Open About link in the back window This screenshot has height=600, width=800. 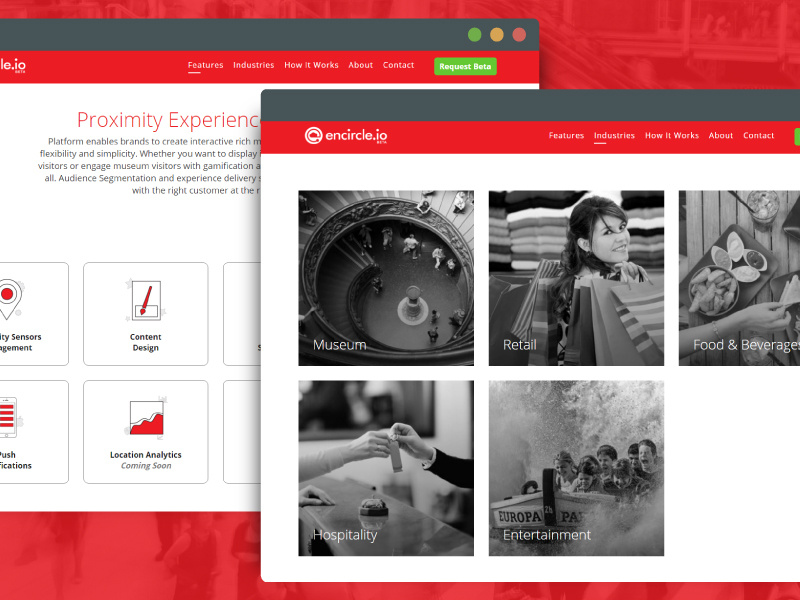pos(361,65)
